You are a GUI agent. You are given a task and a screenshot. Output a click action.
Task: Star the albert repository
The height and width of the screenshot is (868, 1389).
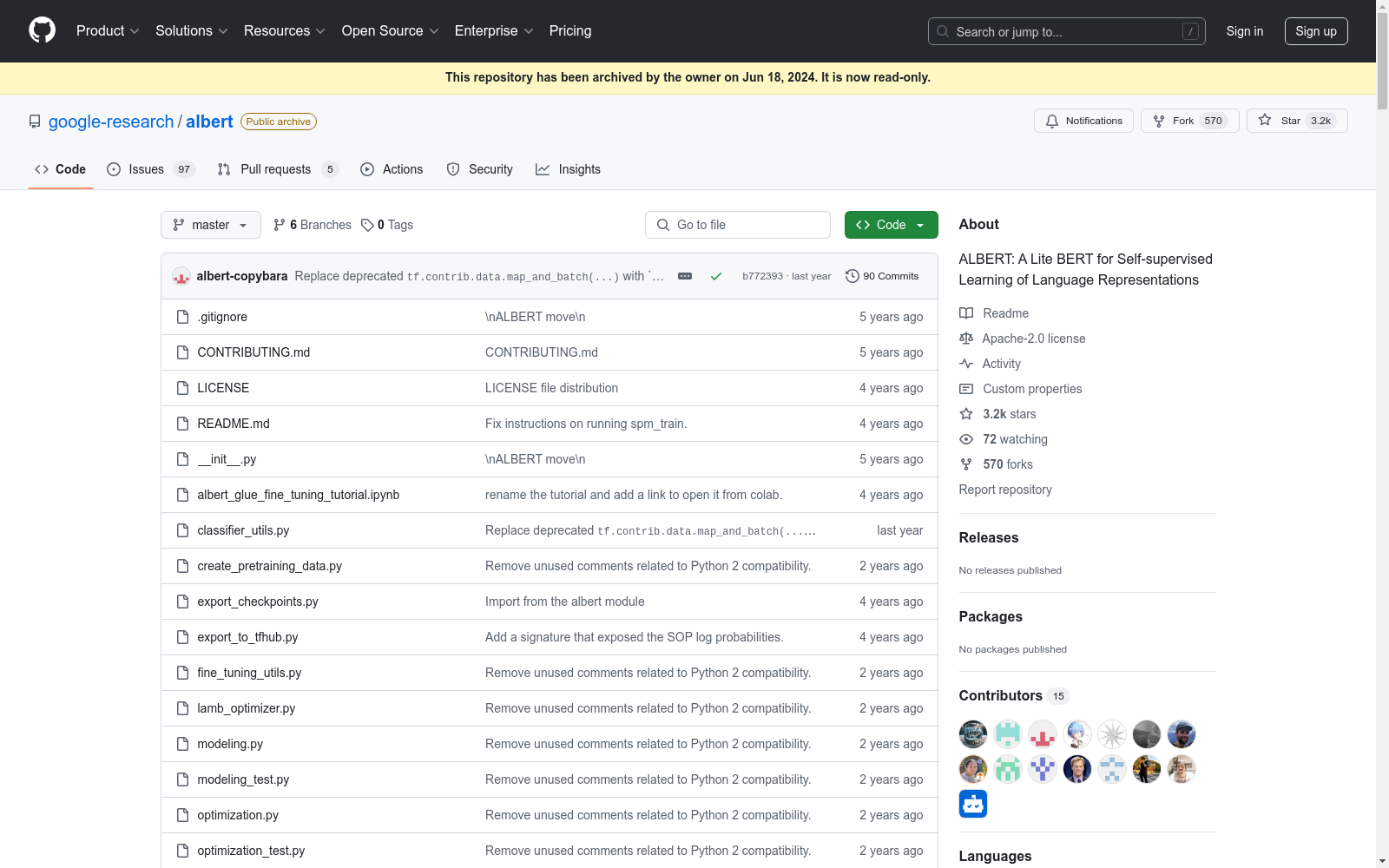pyautogui.click(x=1297, y=121)
